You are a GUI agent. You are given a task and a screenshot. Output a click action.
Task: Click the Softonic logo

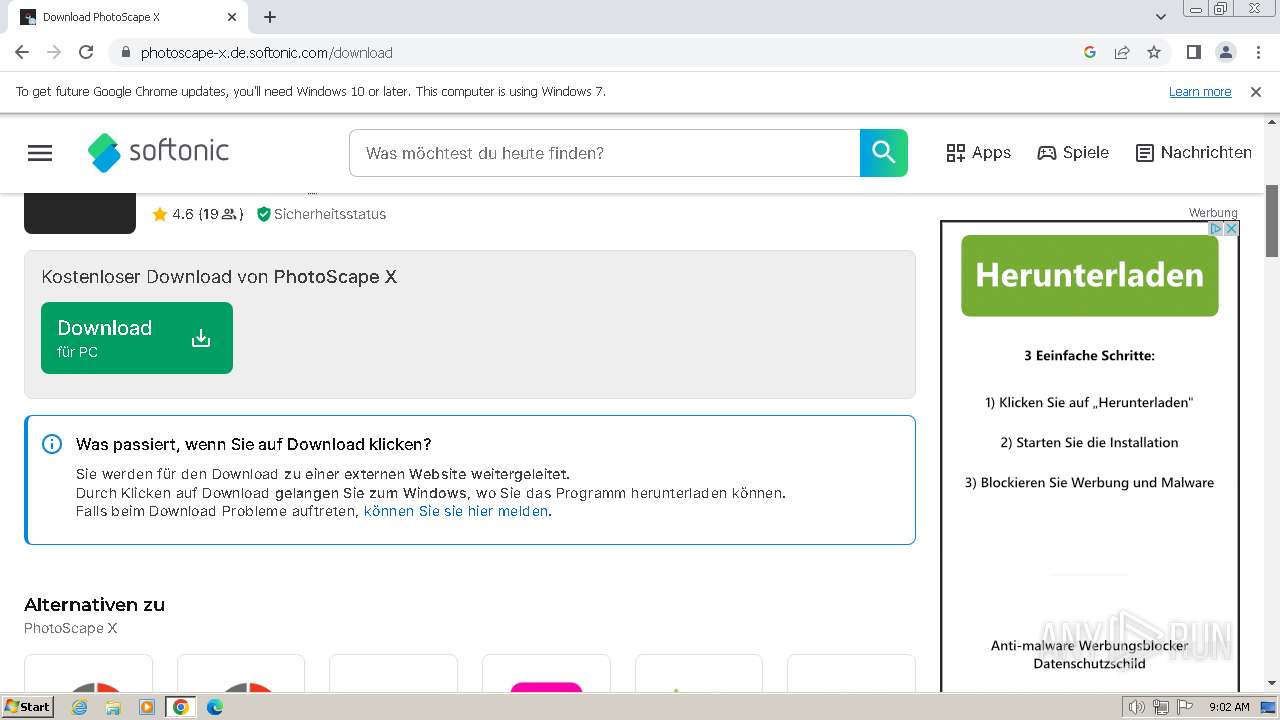[x=158, y=152]
